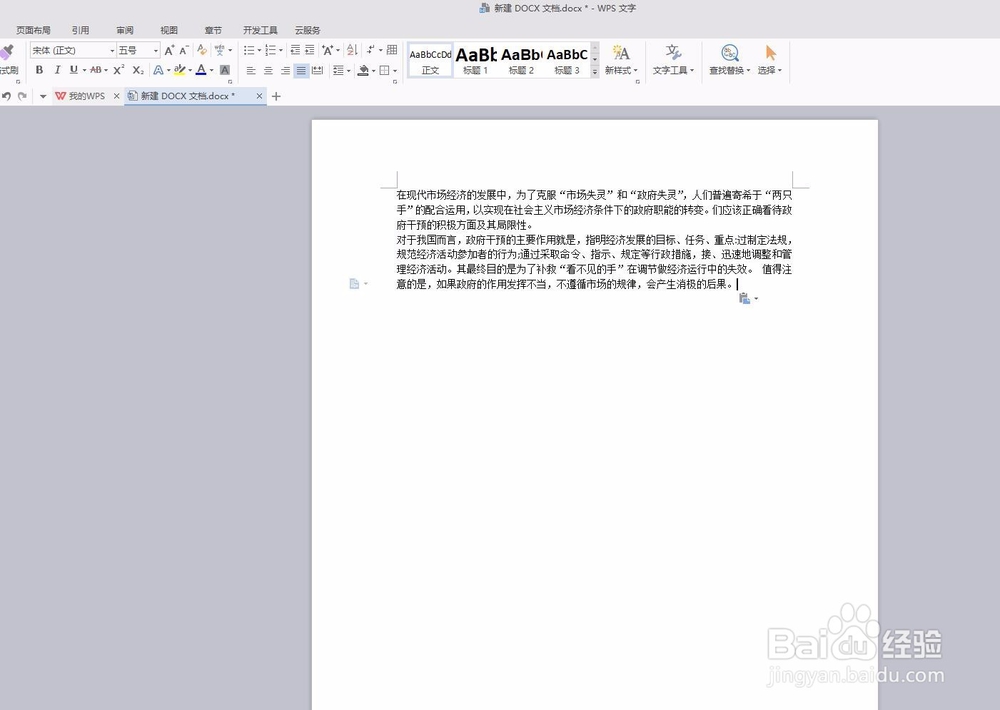This screenshot has height=710, width=1000.
Task: Click the format painter brush icon
Action: [8, 49]
